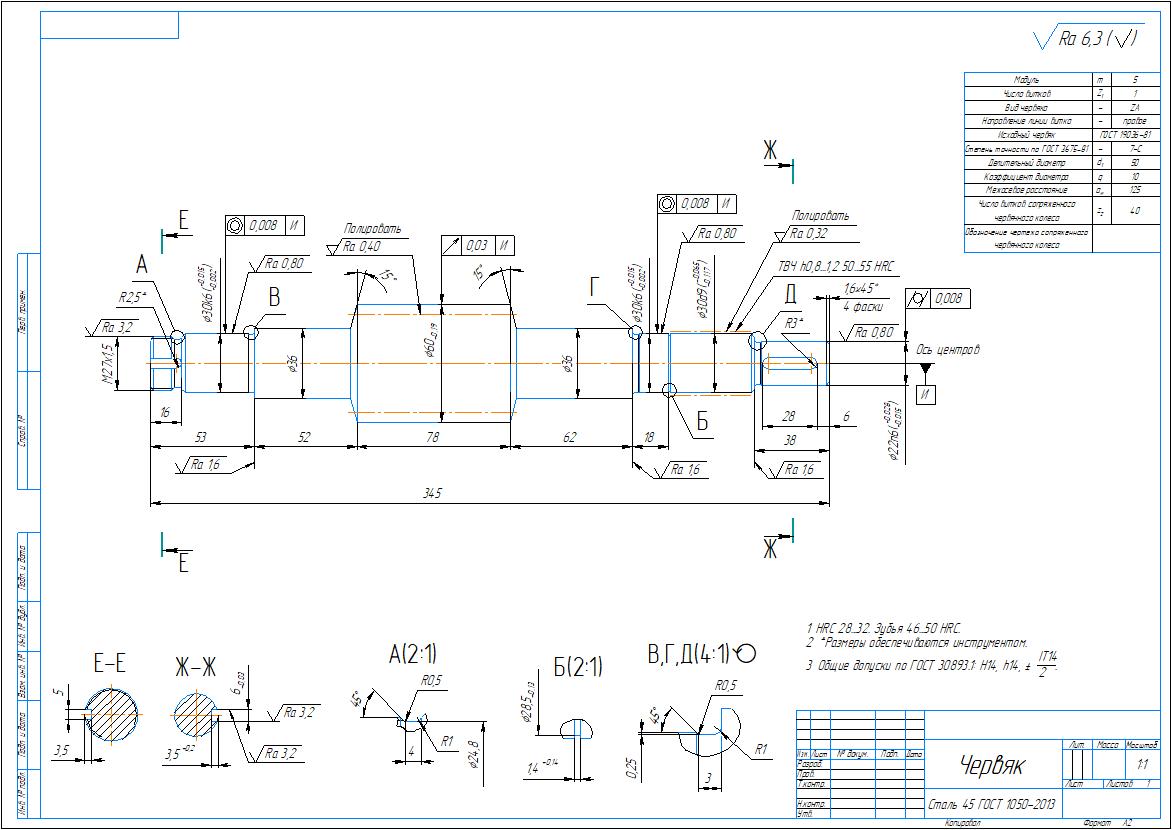Viewport: 1172px width, 830px height.
Task: Click the detail circle labeled Б on shaft
Action: coord(668,389)
